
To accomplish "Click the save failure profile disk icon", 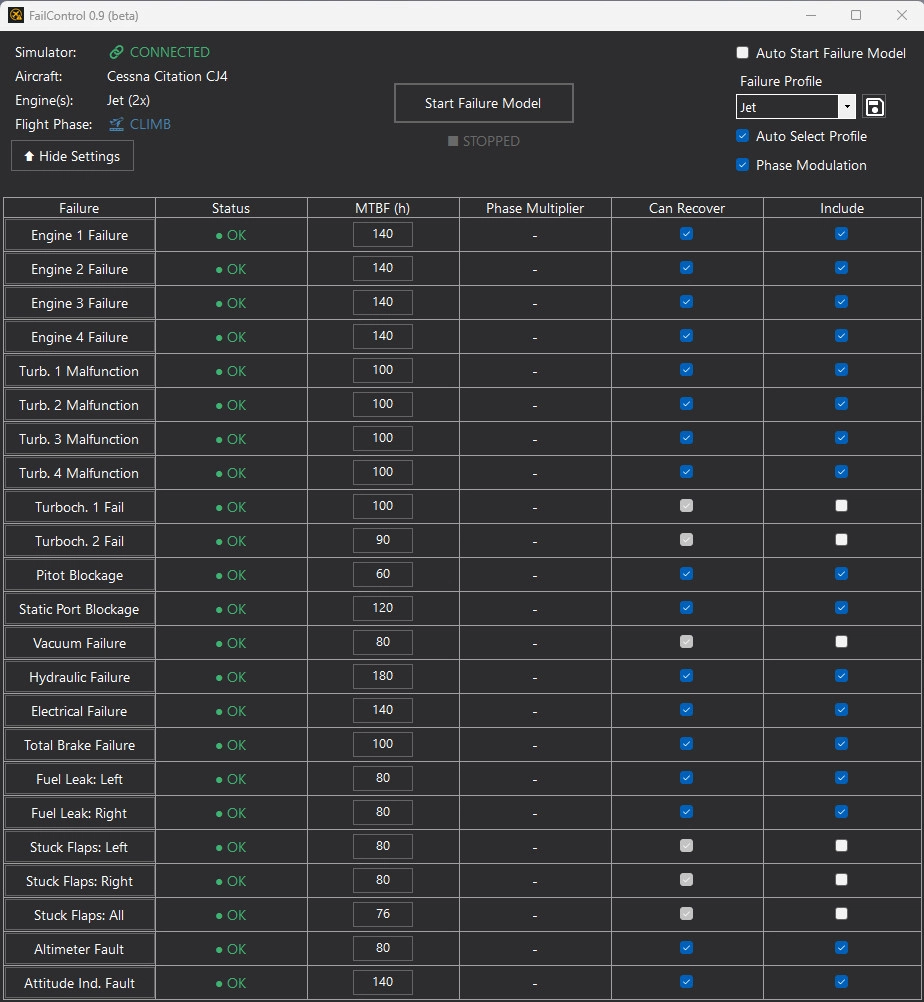I will (874, 107).
